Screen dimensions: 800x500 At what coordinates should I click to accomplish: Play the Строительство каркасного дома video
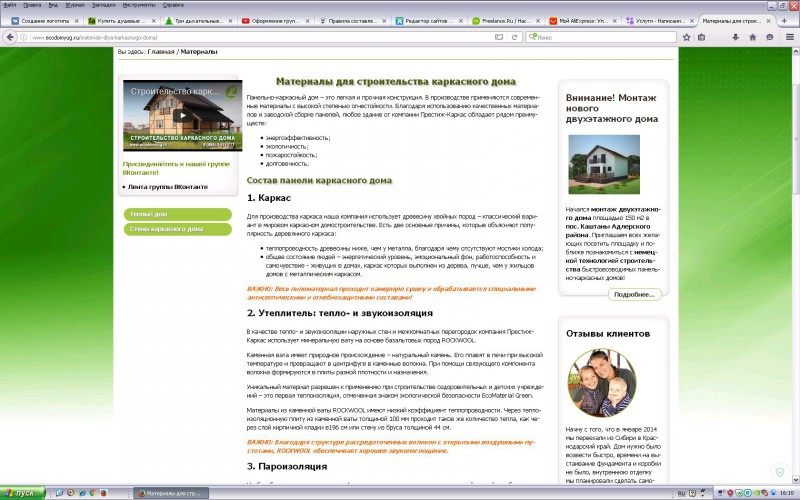pyautogui.click(x=183, y=115)
